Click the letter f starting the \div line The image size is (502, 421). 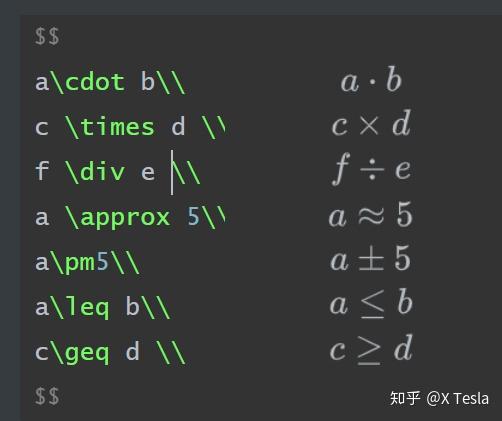click(42, 171)
